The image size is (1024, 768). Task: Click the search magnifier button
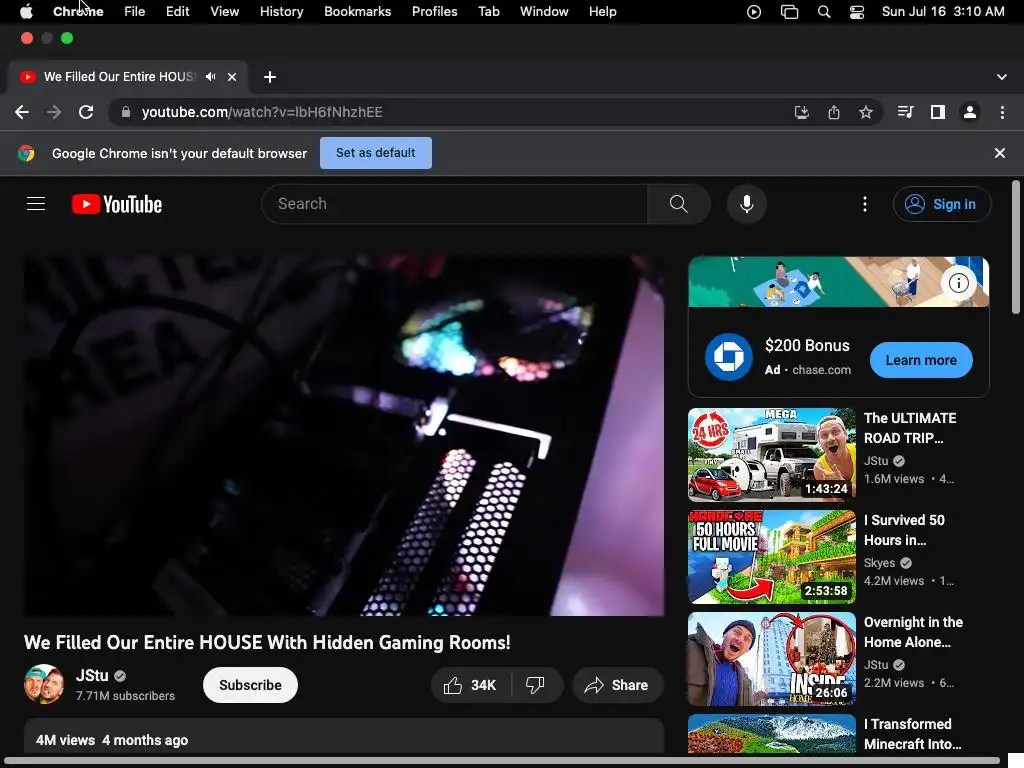point(679,204)
